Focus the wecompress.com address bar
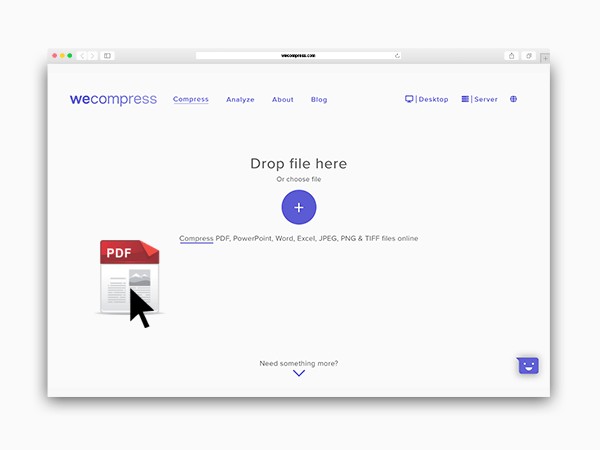The image size is (600, 450). coord(298,56)
